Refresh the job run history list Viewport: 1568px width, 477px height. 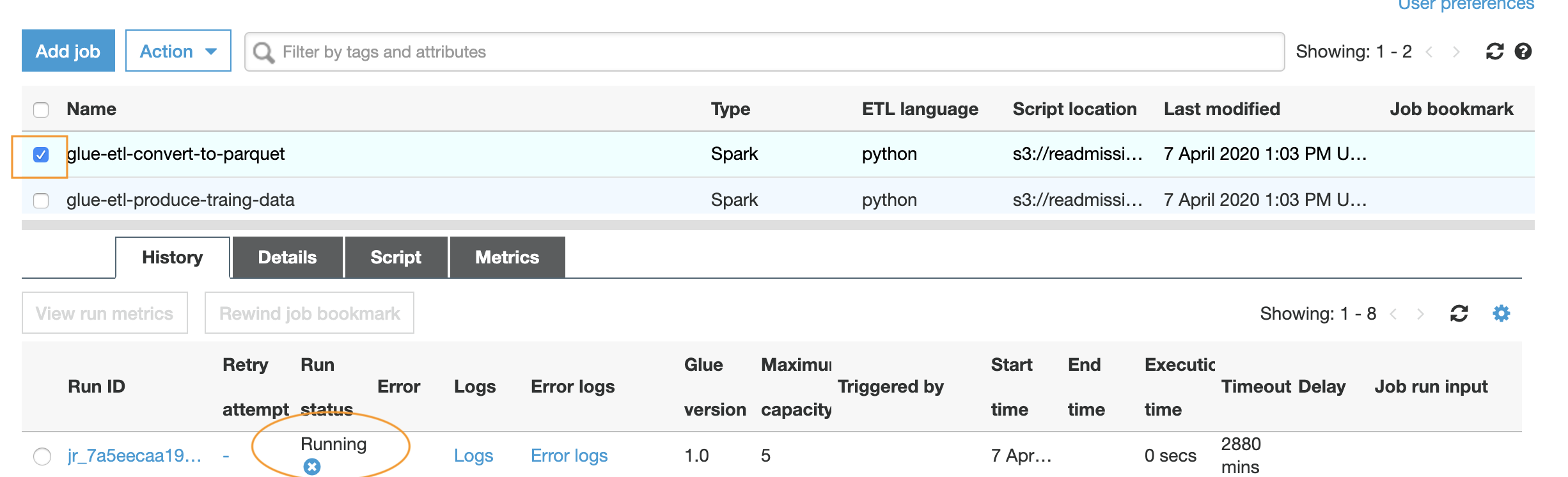tap(1459, 313)
